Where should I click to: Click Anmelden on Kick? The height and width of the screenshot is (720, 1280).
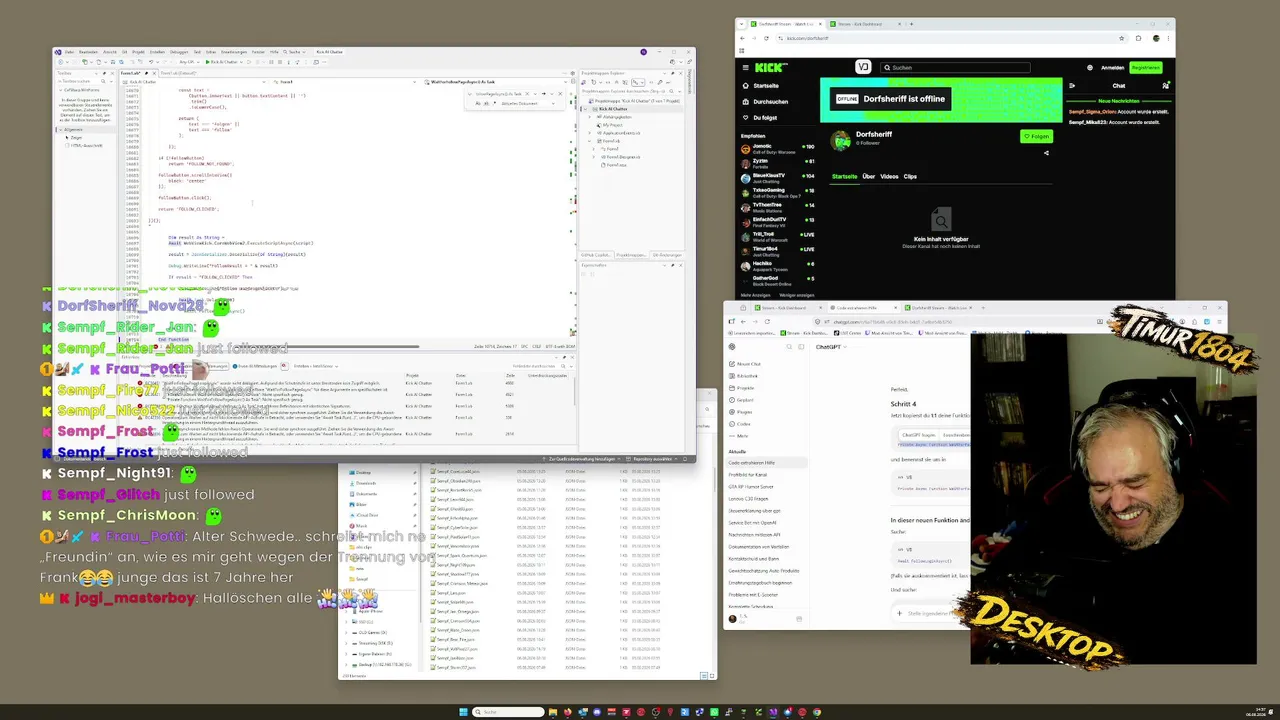1112,68
